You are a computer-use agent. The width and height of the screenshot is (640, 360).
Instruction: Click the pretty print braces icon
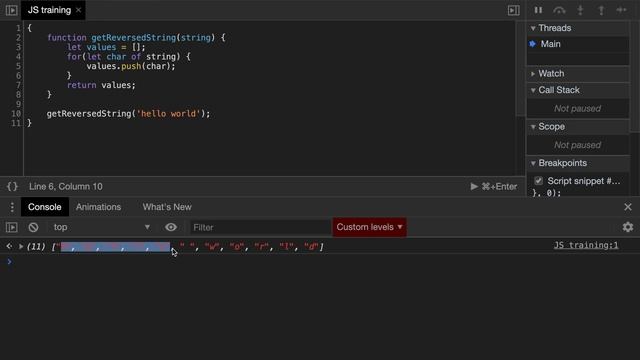pos(12,187)
